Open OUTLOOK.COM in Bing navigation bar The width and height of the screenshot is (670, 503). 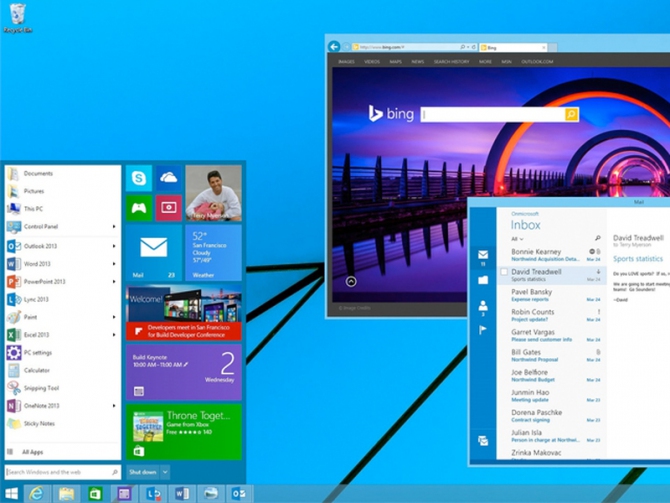pos(537,62)
